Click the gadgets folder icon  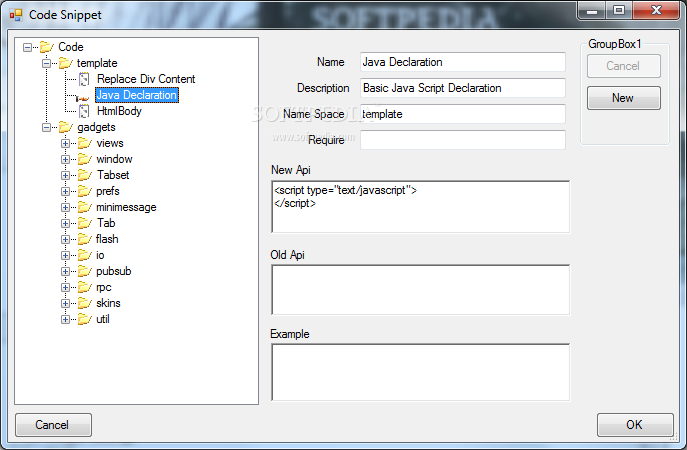tap(65, 128)
